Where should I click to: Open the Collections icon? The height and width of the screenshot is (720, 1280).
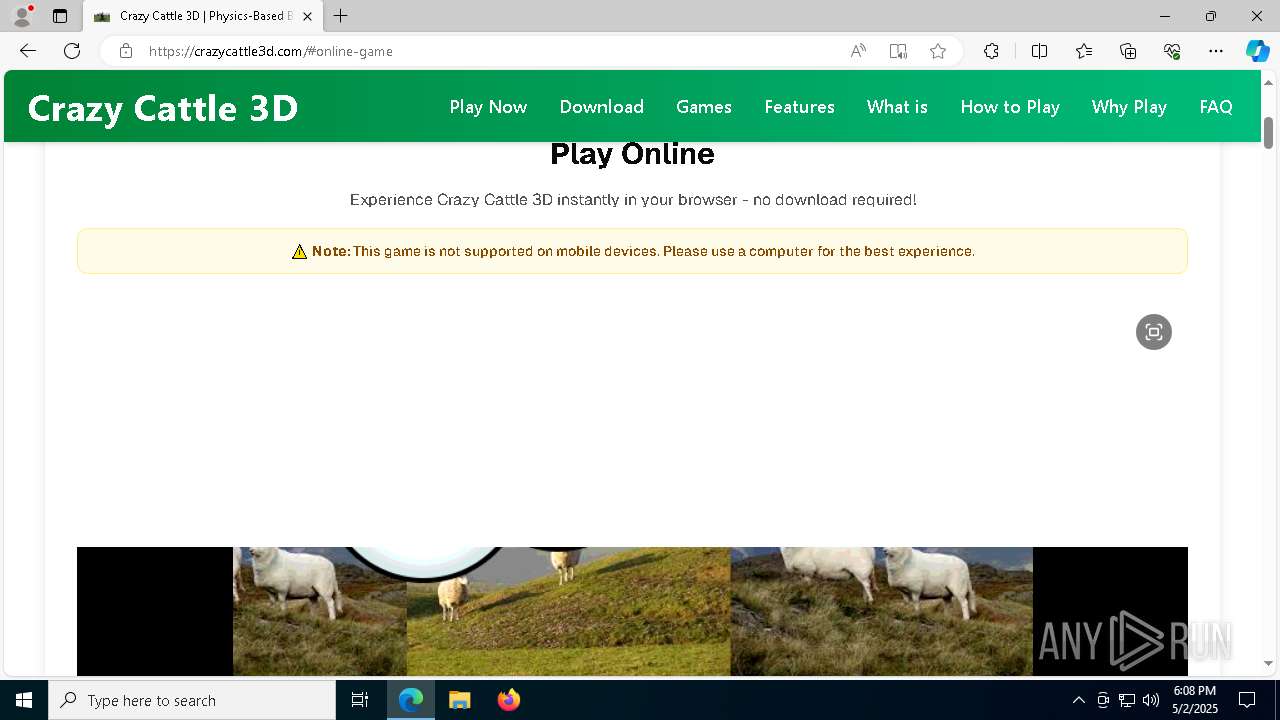click(1128, 51)
